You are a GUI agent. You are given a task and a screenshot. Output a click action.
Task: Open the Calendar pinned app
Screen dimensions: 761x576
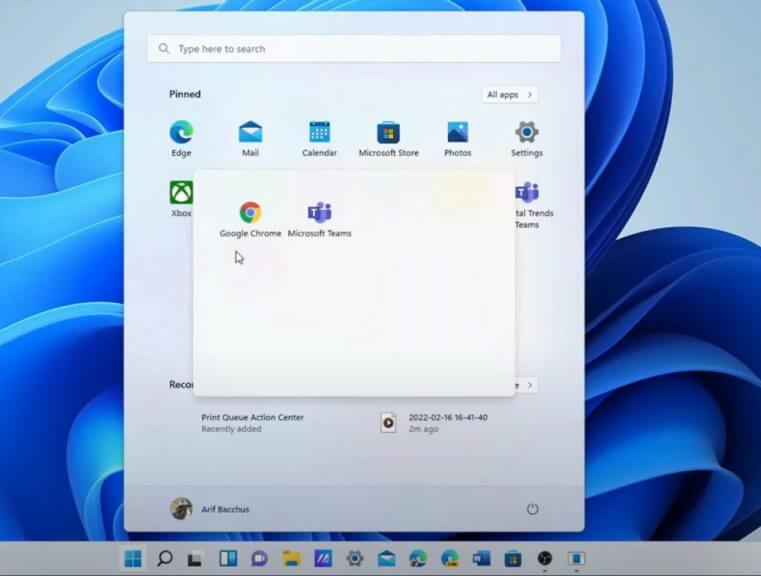point(319,138)
